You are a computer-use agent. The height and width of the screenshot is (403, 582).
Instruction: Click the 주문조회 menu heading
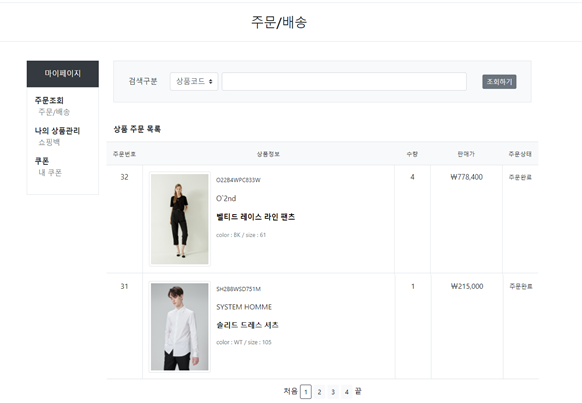[49, 100]
